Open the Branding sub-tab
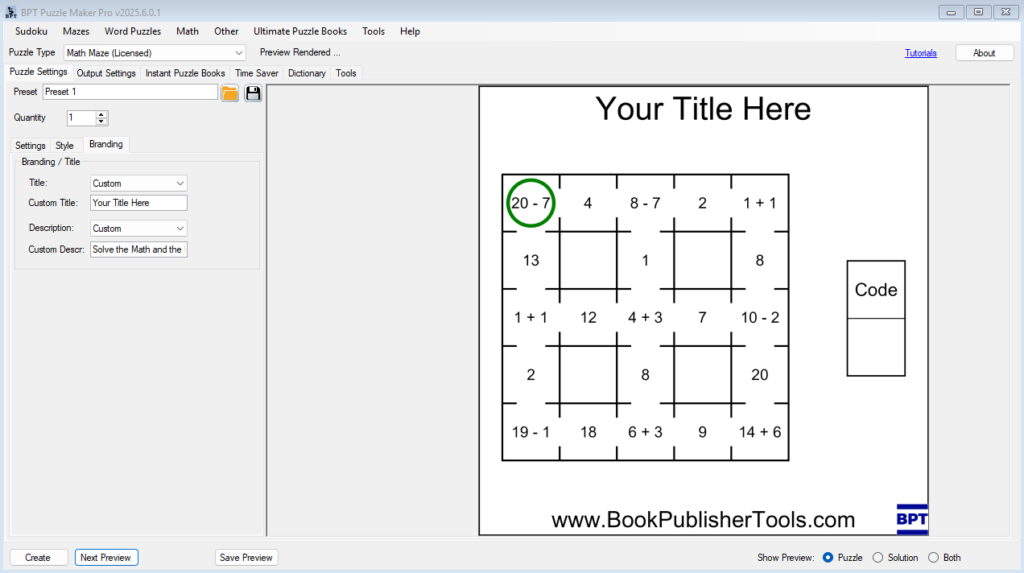Image resolution: width=1024 pixels, height=573 pixels. tap(106, 144)
